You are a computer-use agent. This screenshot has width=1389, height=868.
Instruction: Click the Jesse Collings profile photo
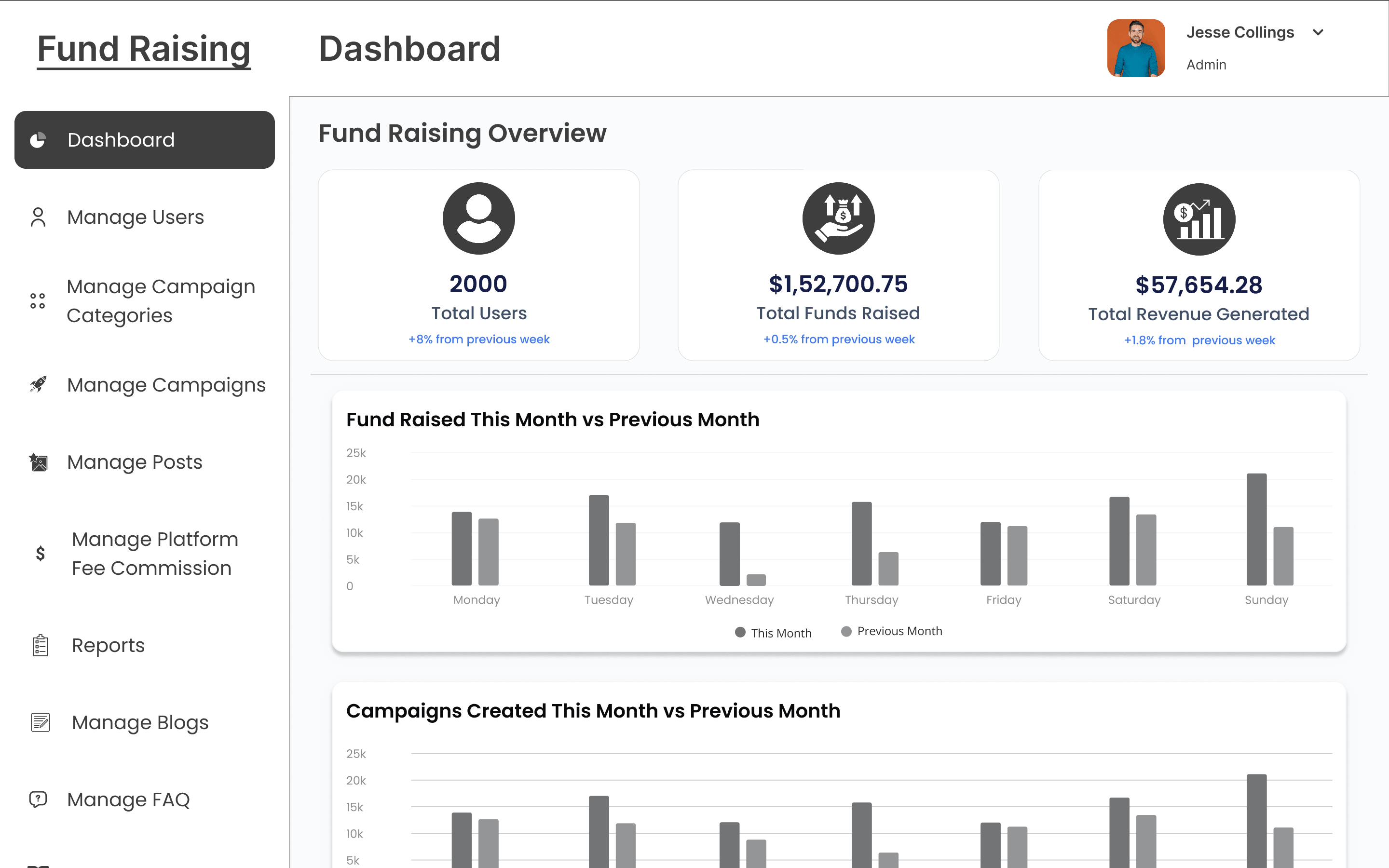pyautogui.click(x=1135, y=48)
